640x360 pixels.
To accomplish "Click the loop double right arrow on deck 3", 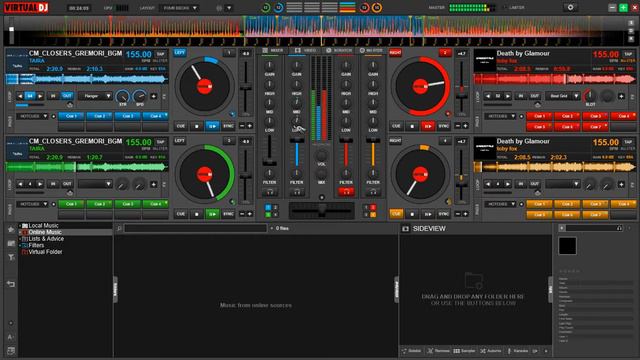I will (x=40, y=184).
